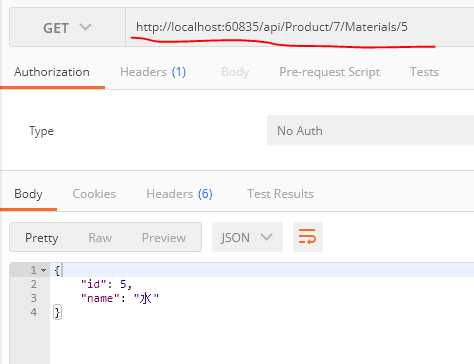The image size is (474, 364).
Task: Click the "name" key in response
Action: pyautogui.click(x=100, y=298)
